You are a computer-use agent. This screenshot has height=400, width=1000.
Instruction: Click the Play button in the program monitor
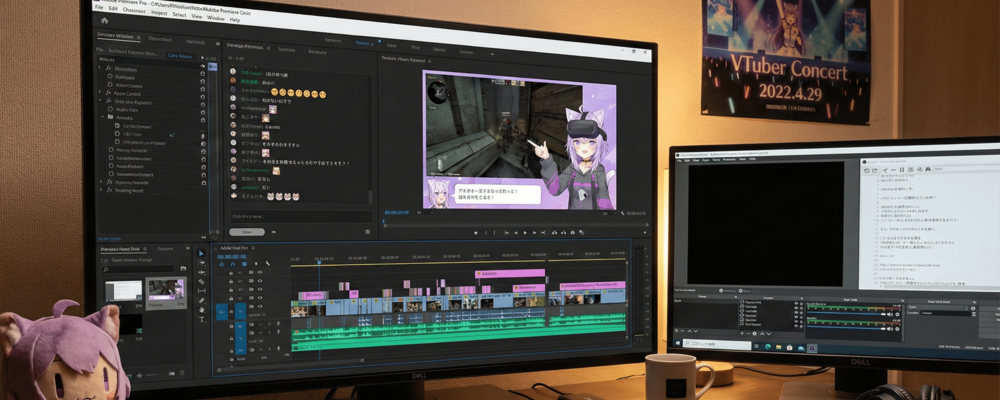[525, 233]
